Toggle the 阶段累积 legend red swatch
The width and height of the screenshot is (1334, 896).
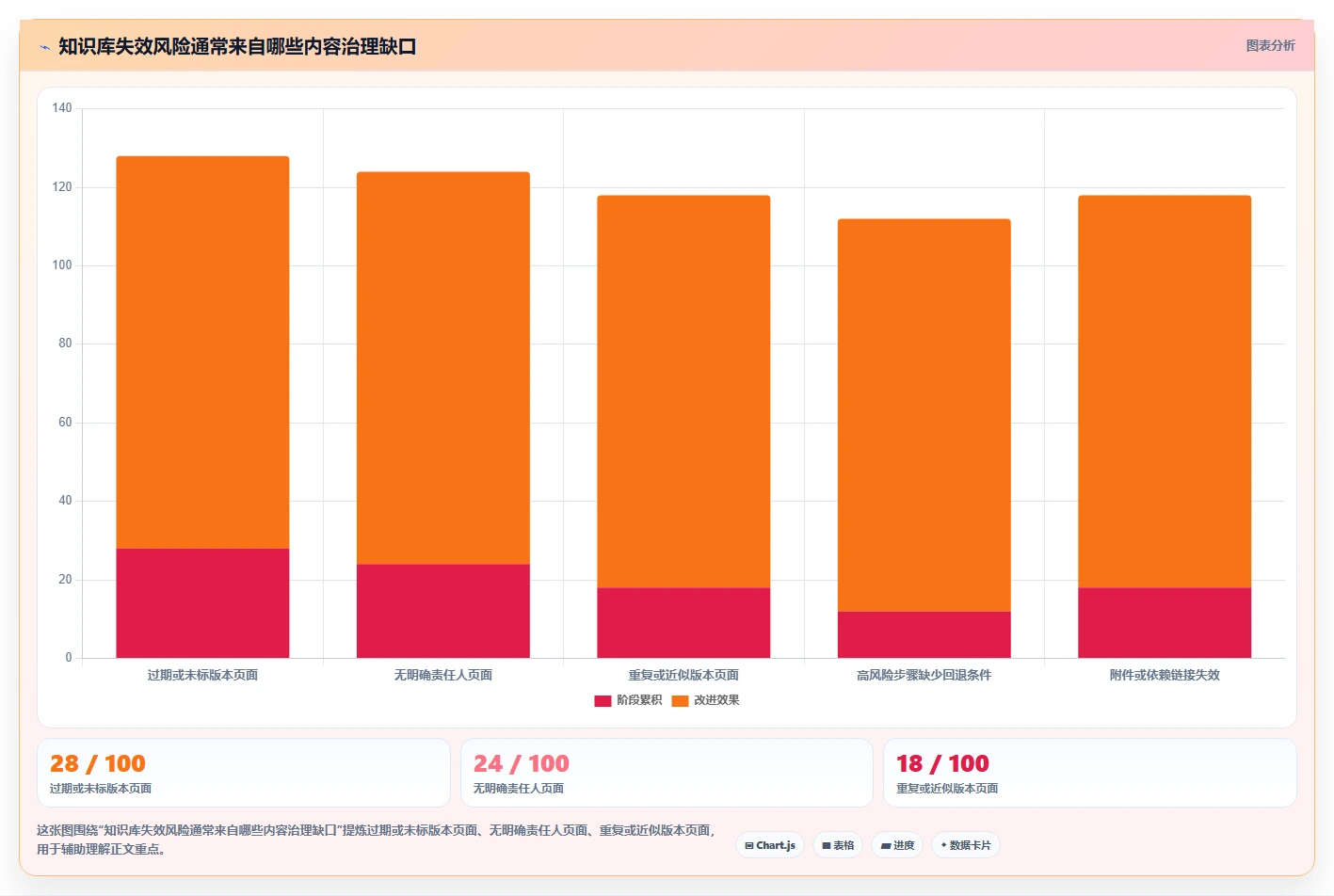coord(603,700)
